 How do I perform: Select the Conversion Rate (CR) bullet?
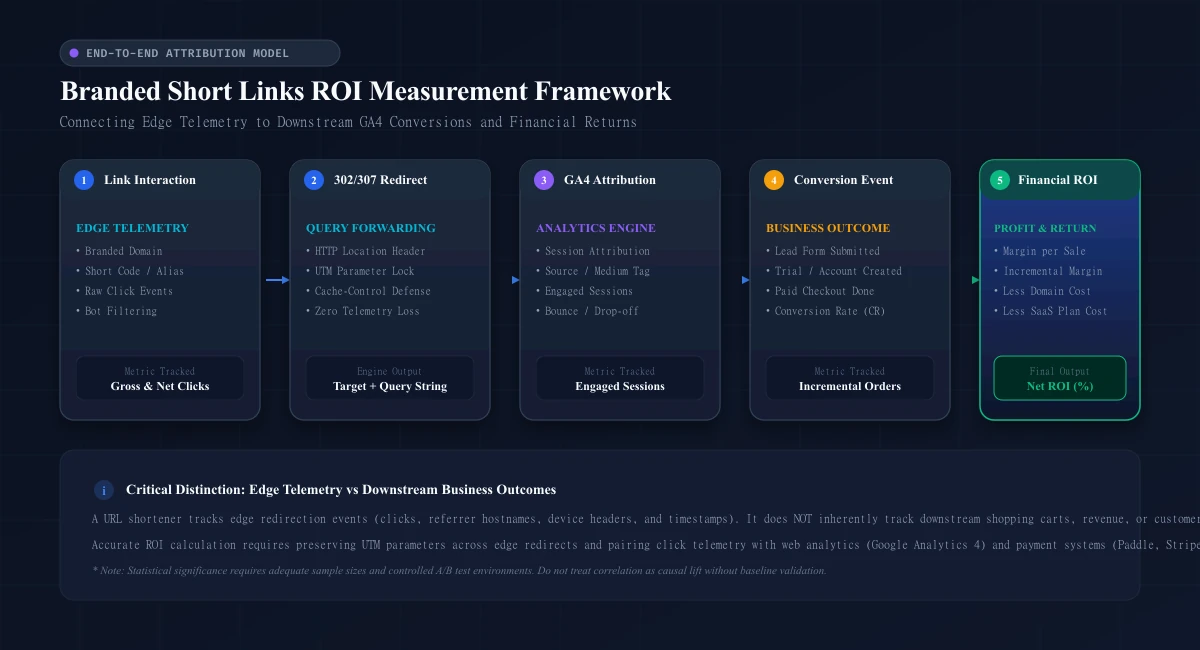pos(826,311)
